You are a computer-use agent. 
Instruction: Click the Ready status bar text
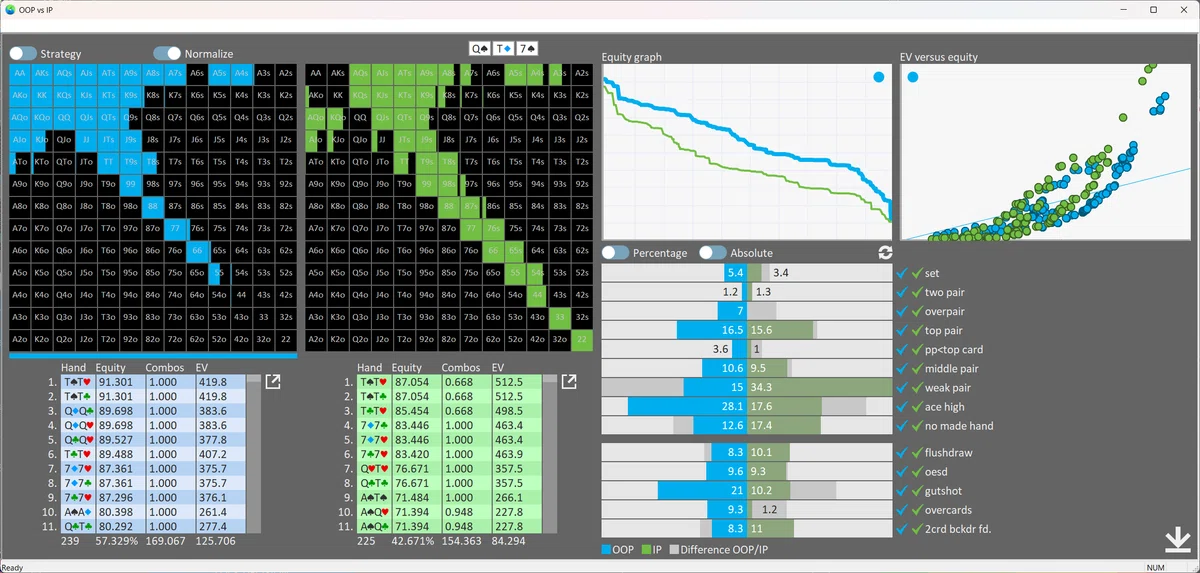click(12, 567)
